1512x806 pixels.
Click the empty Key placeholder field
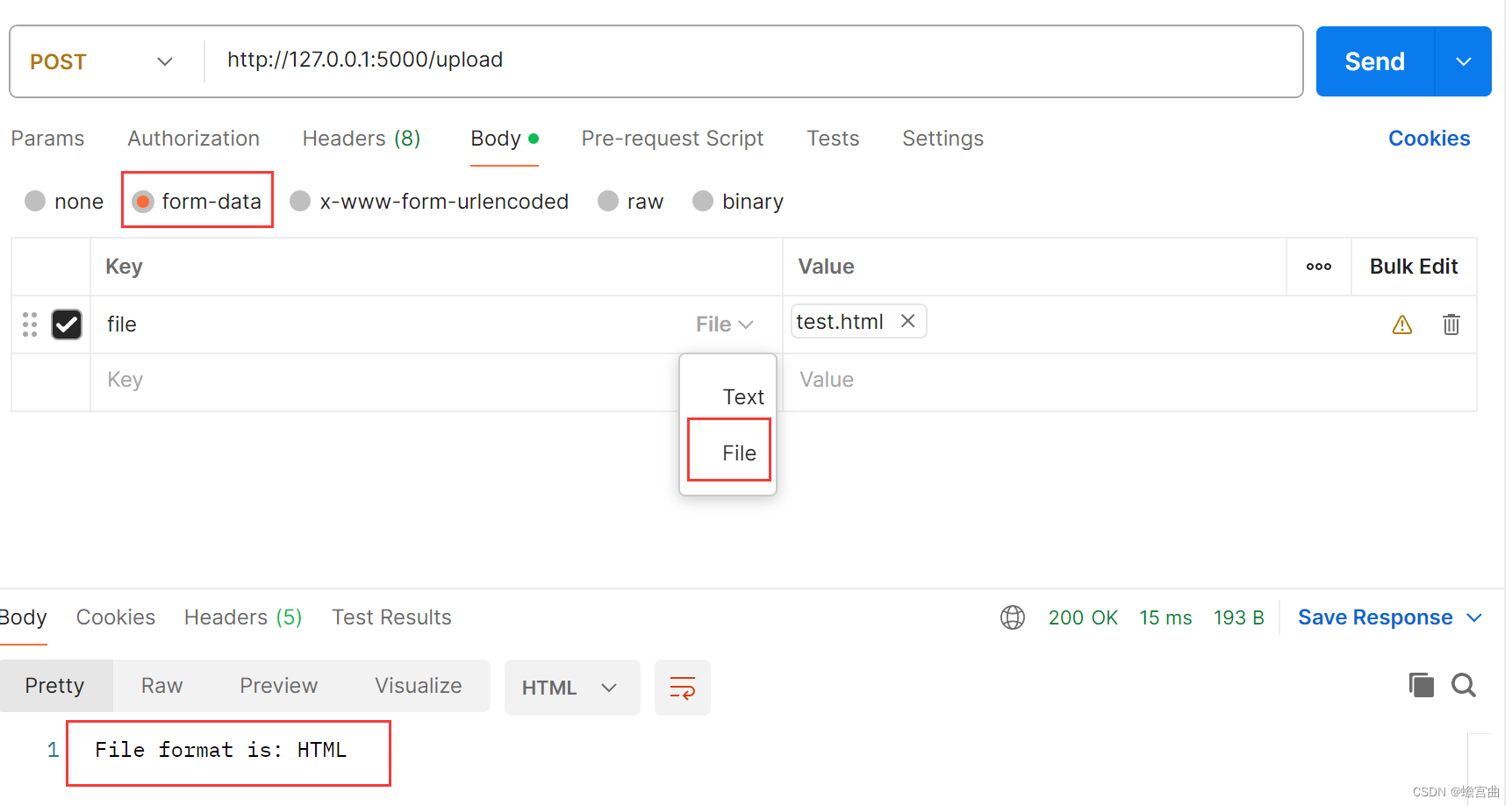click(386, 381)
